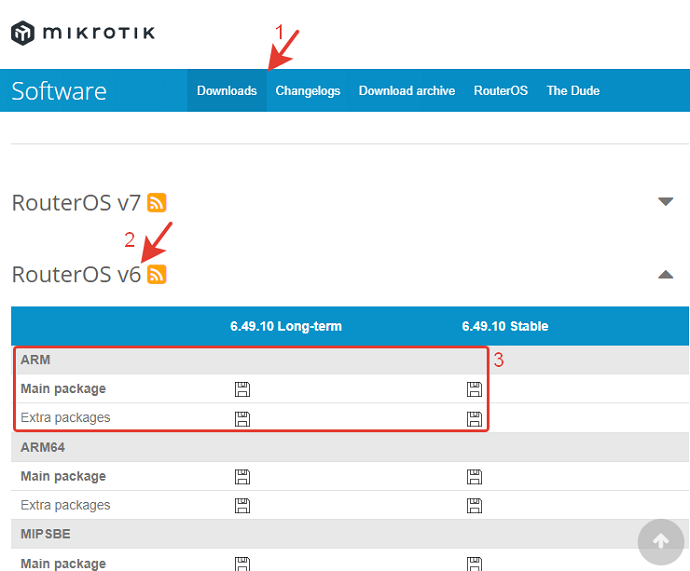Viewport: 690px width, 571px height.
Task: Go to the RouterOS tab
Action: click(501, 91)
